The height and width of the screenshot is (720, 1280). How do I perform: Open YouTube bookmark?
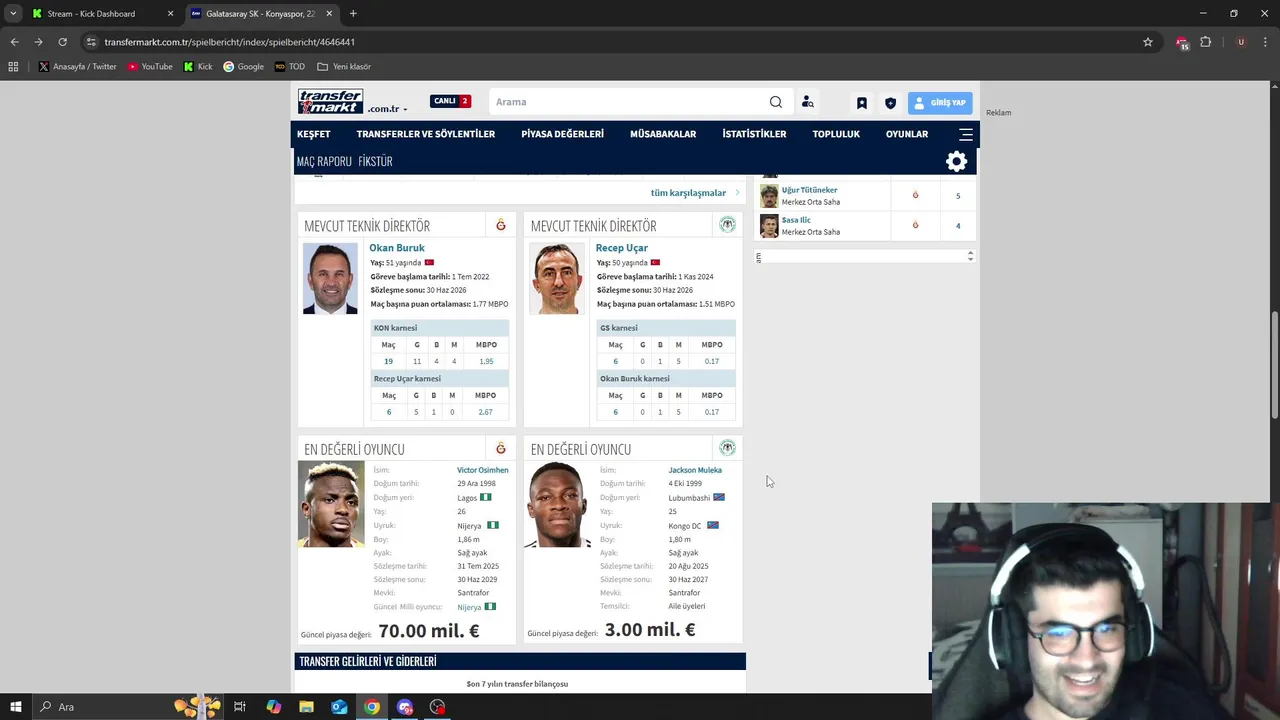coord(150,67)
